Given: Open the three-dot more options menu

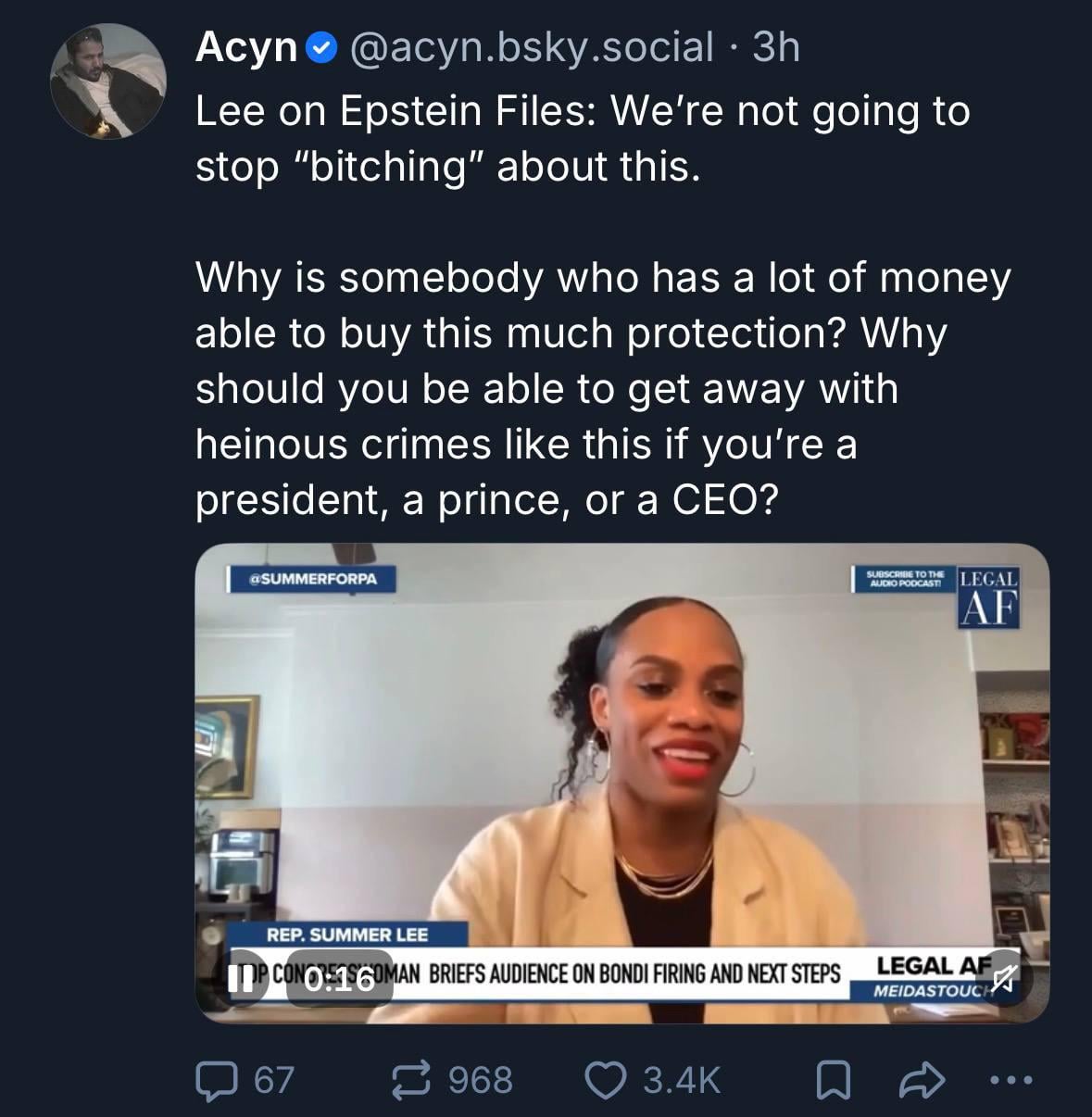Looking at the screenshot, I should pyautogui.click(x=1010, y=1080).
